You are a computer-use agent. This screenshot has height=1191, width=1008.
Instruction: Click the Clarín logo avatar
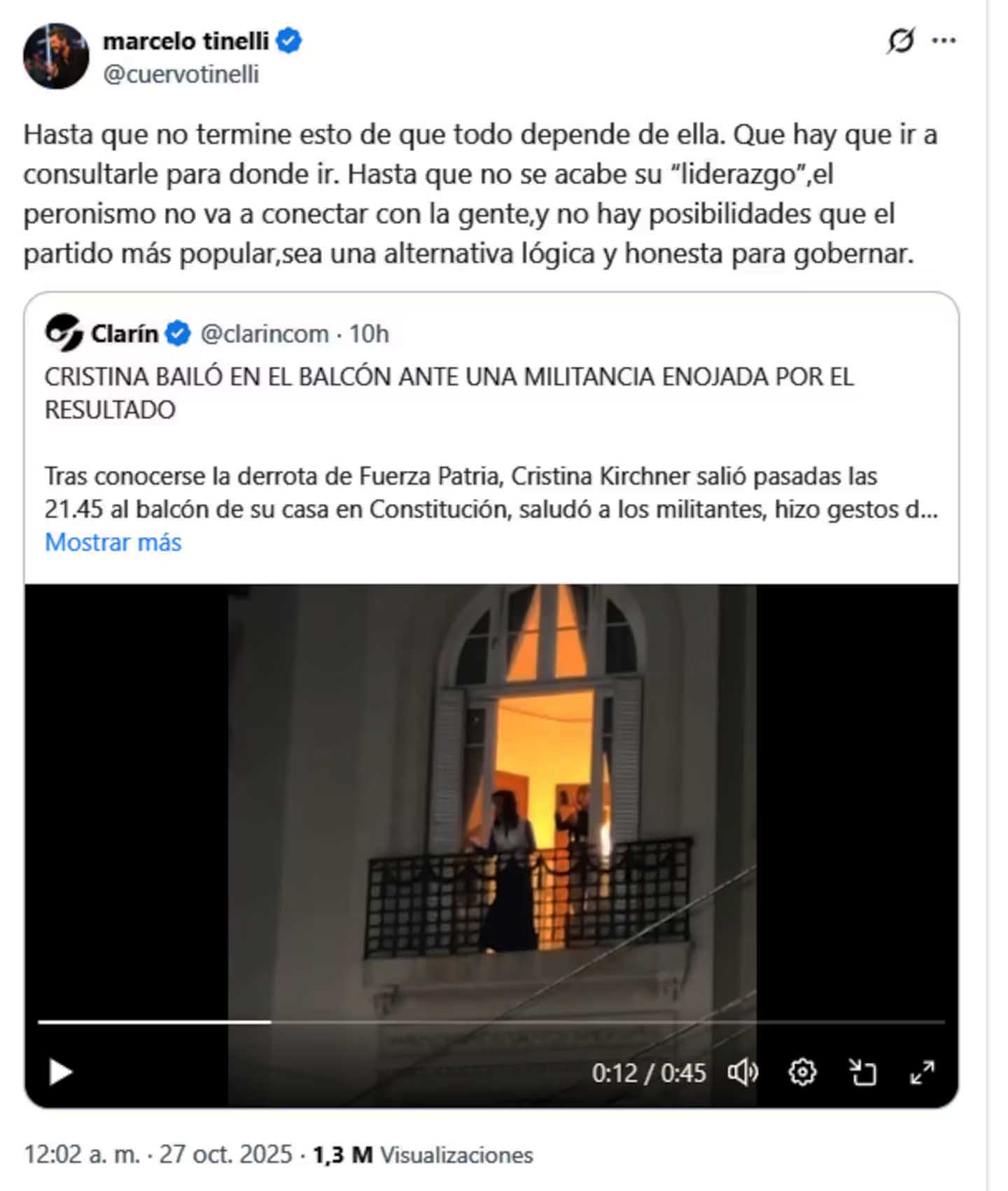coord(64,333)
